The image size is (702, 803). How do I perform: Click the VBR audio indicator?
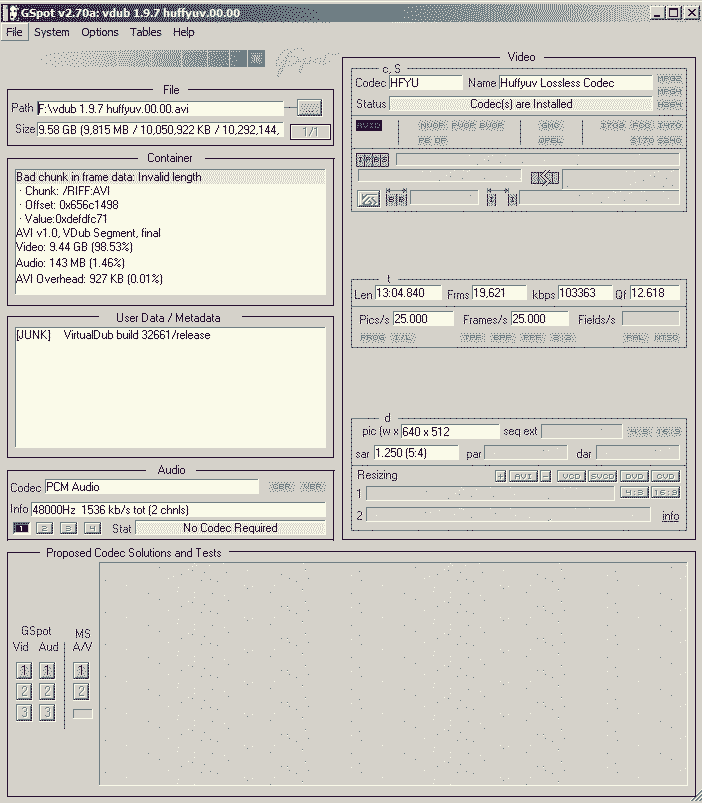click(x=313, y=487)
